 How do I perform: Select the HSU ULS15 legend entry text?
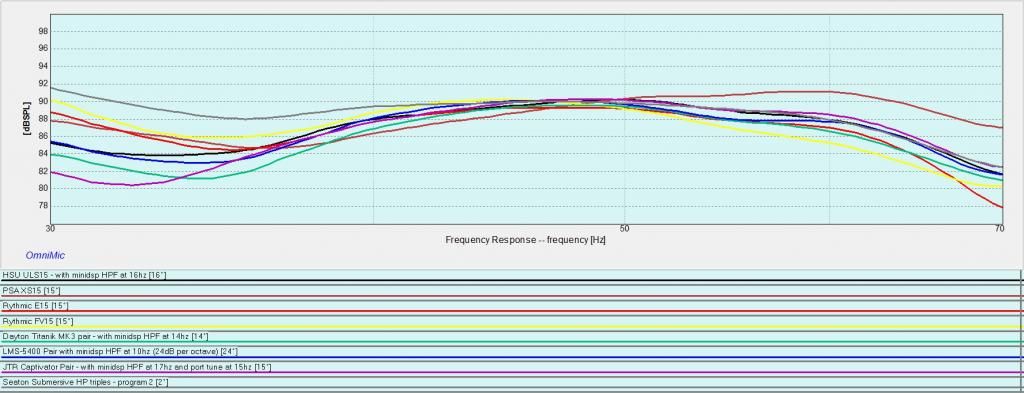(x=84, y=275)
